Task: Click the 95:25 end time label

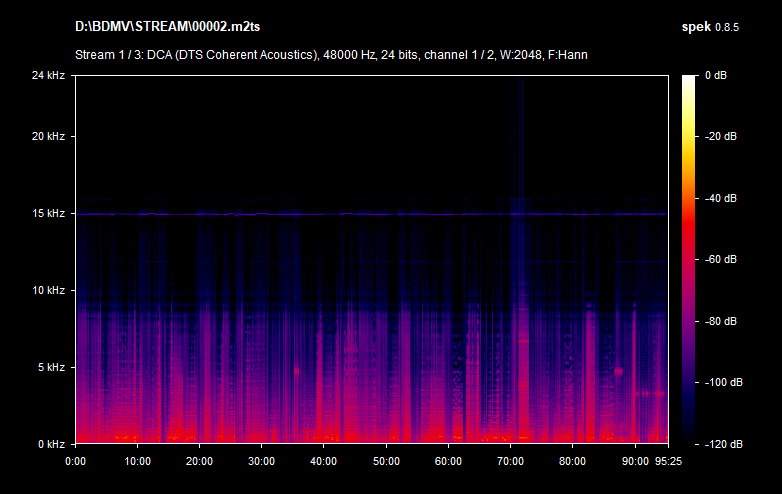Action: tap(667, 461)
